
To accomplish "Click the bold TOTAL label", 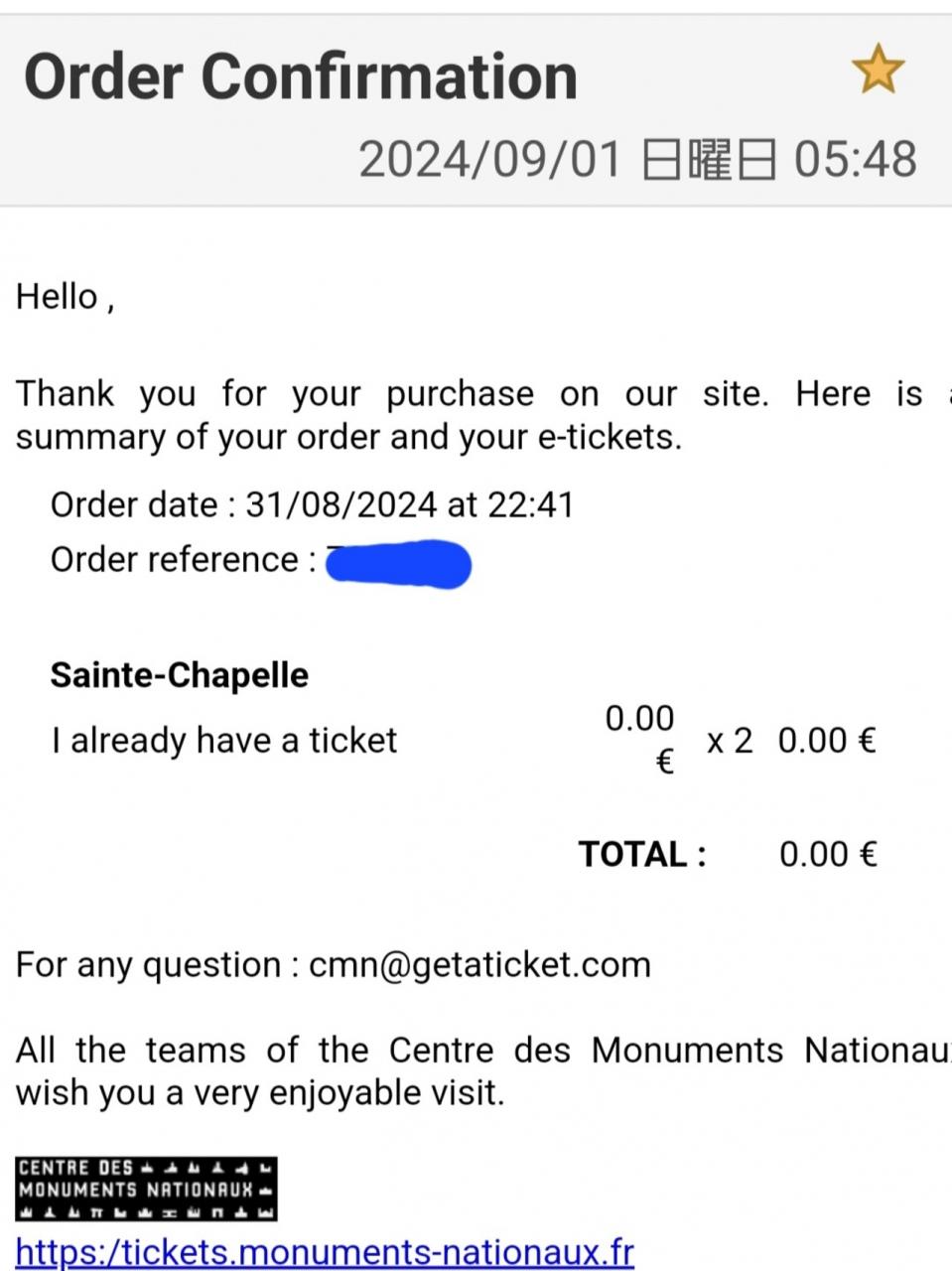I will 642,854.
